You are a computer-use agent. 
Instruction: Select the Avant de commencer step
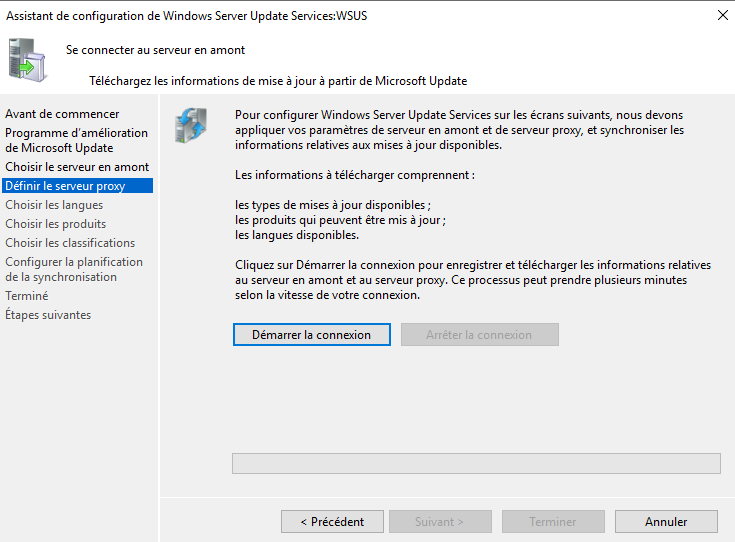[x=62, y=114]
